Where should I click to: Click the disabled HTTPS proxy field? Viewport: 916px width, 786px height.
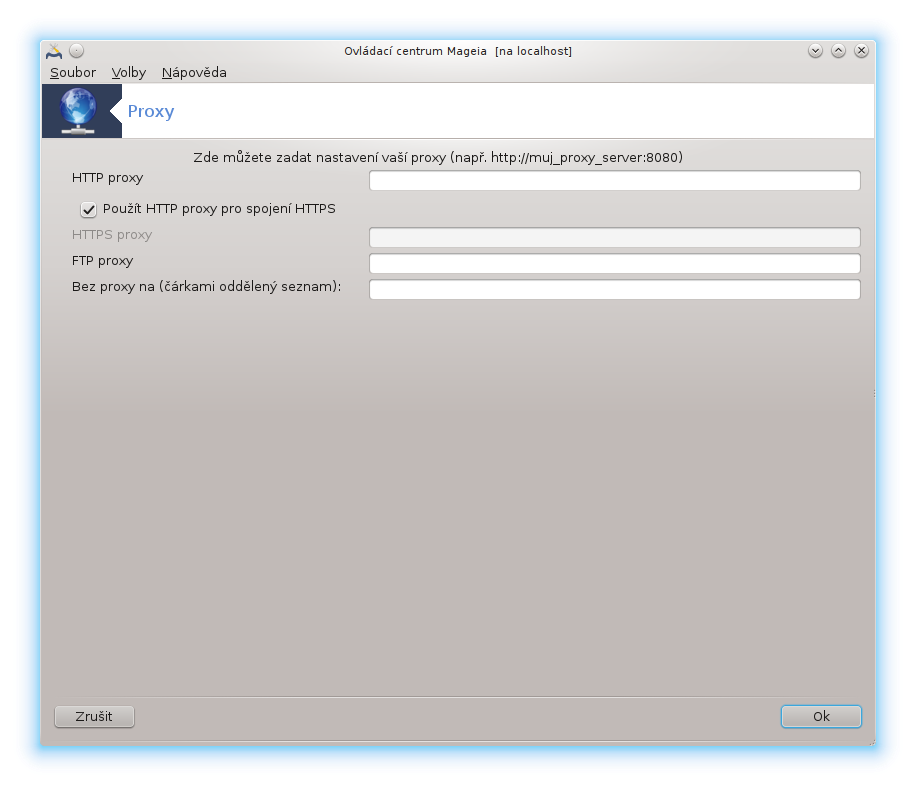(x=615, y=237)
